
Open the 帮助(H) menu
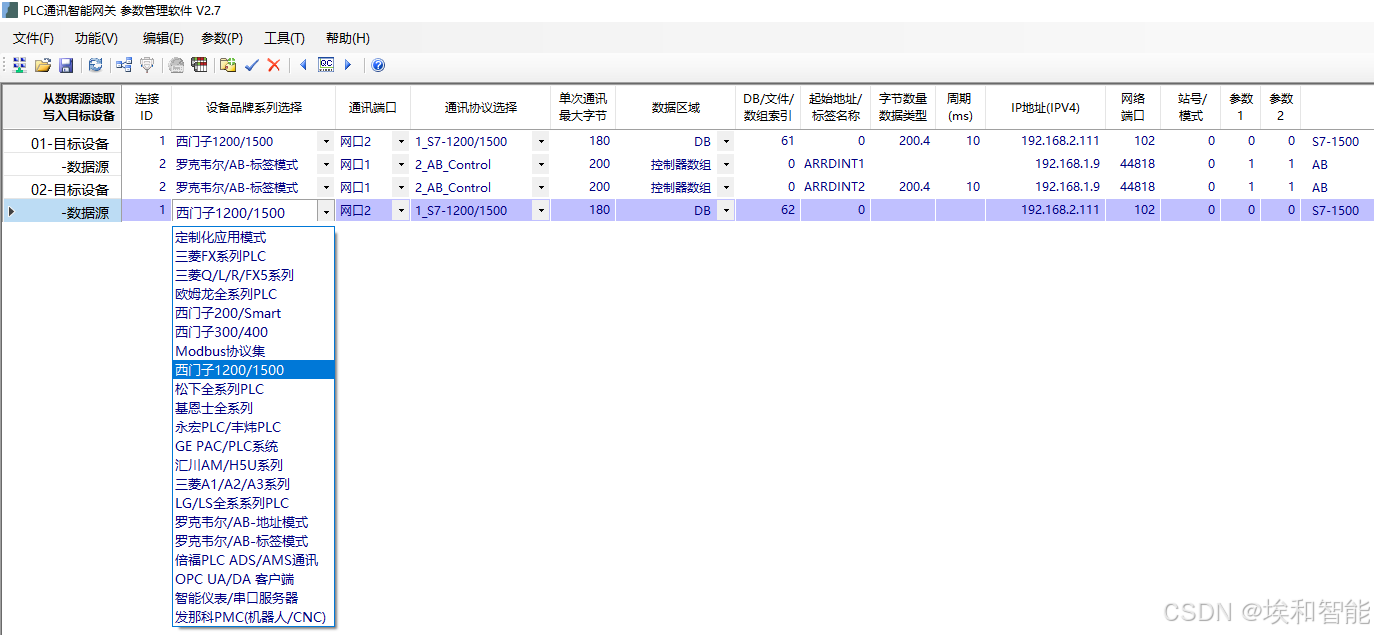point(347,38)
